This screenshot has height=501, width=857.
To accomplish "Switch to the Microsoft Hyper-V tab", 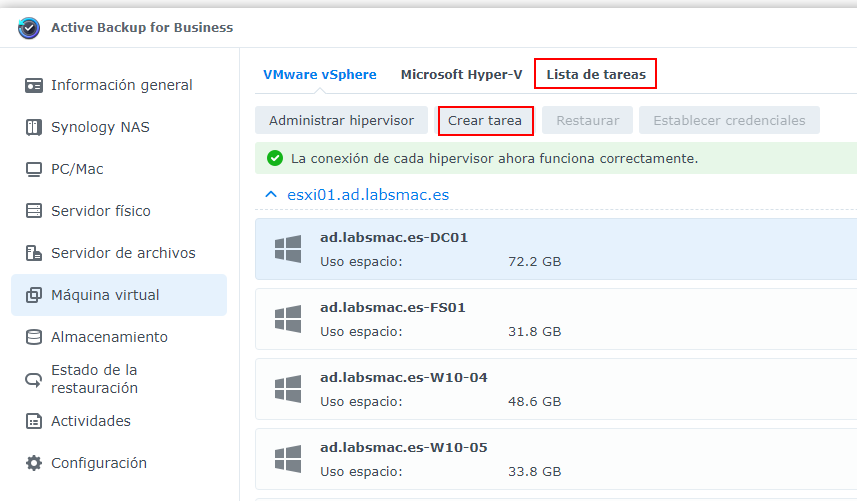I will coord(461,74).
